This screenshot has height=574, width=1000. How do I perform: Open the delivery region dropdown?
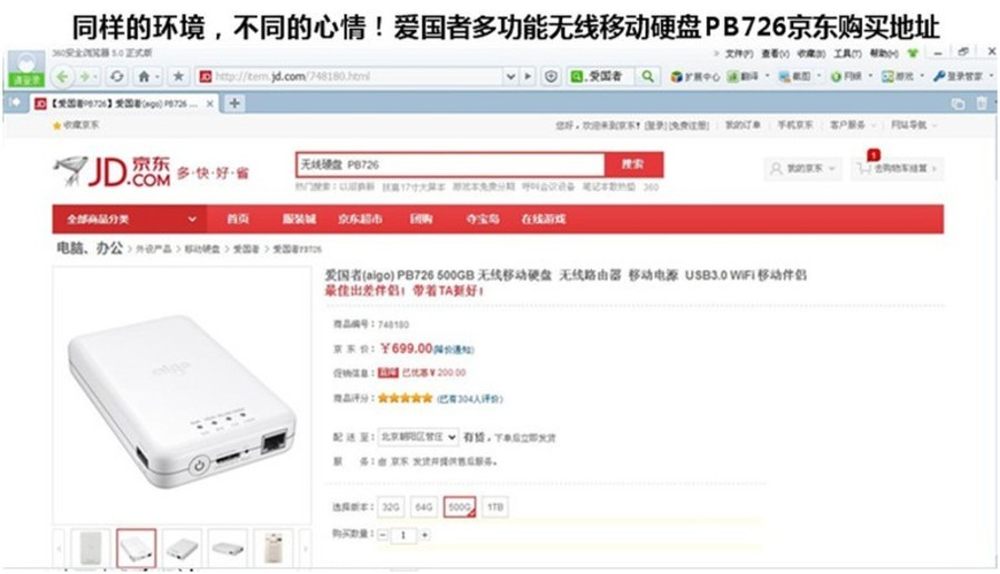[x=418, y=437]
